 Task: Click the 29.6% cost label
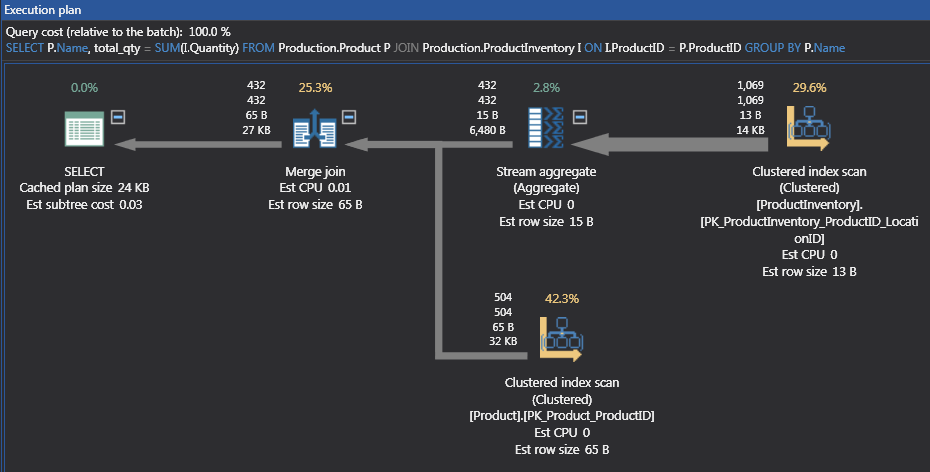click(810, 88)
